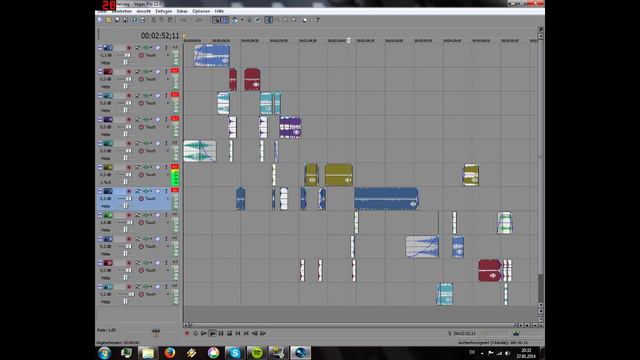The image size is (640, 360).
Task: Click the Redo arrow in the toolbar
Action: click(x=199, y=20)
